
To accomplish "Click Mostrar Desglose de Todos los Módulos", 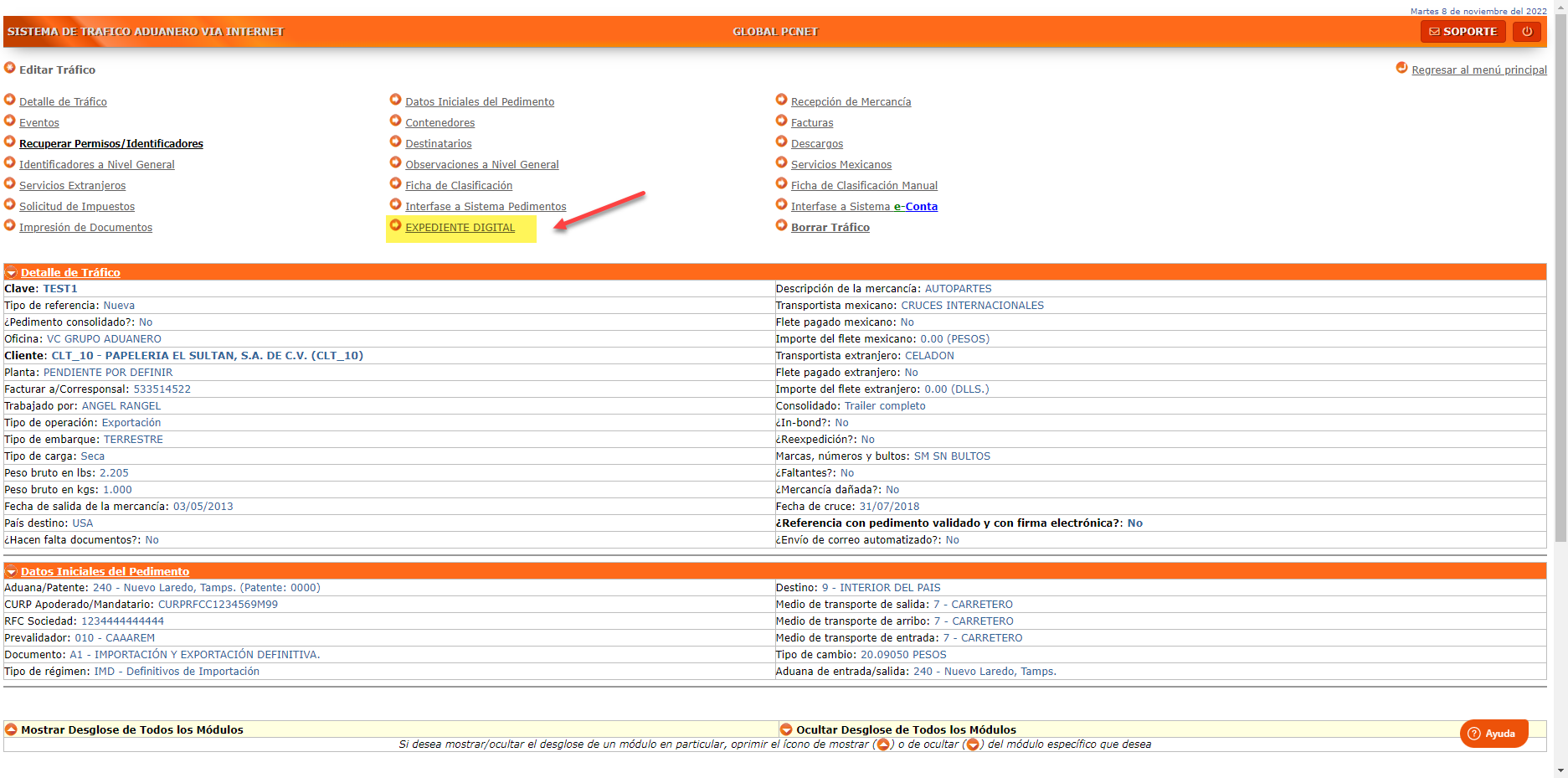I will [x=133, y=729].
